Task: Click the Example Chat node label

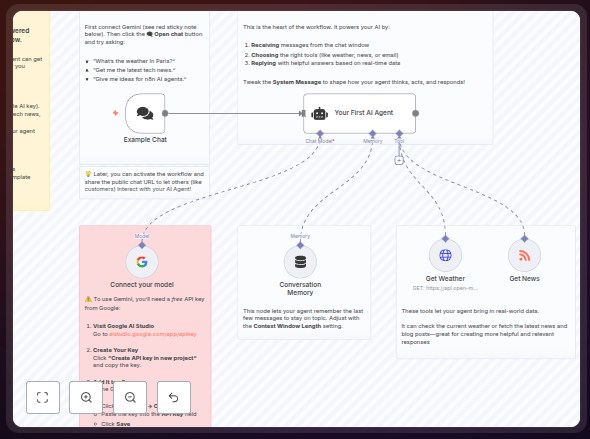Action: (x=145, y=140)
